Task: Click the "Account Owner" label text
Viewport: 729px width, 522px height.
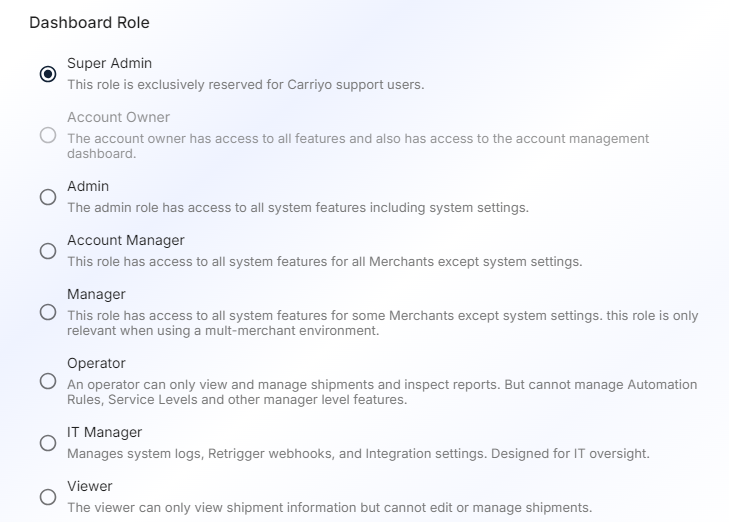Action: [118, 118]
